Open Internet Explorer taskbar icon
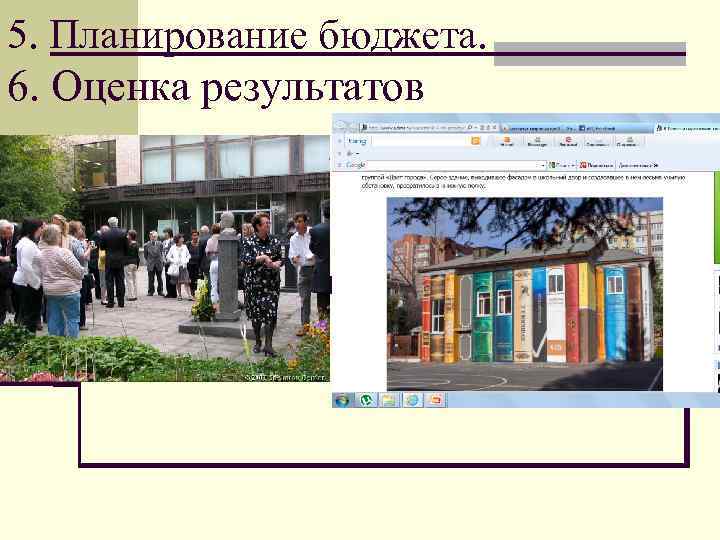Viewport: 720px width, 540px height. [412, 400]
